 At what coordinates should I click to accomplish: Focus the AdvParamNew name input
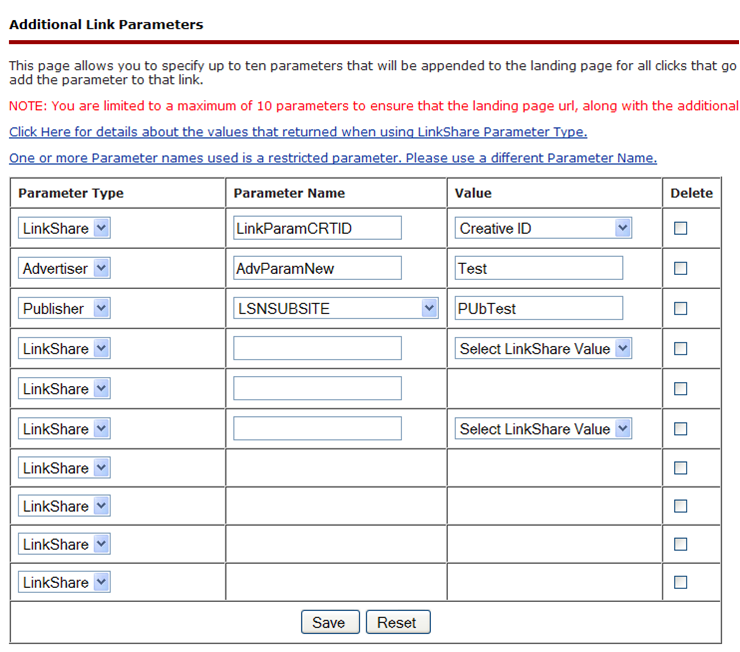pyautogui.click(x=317, y=268)
